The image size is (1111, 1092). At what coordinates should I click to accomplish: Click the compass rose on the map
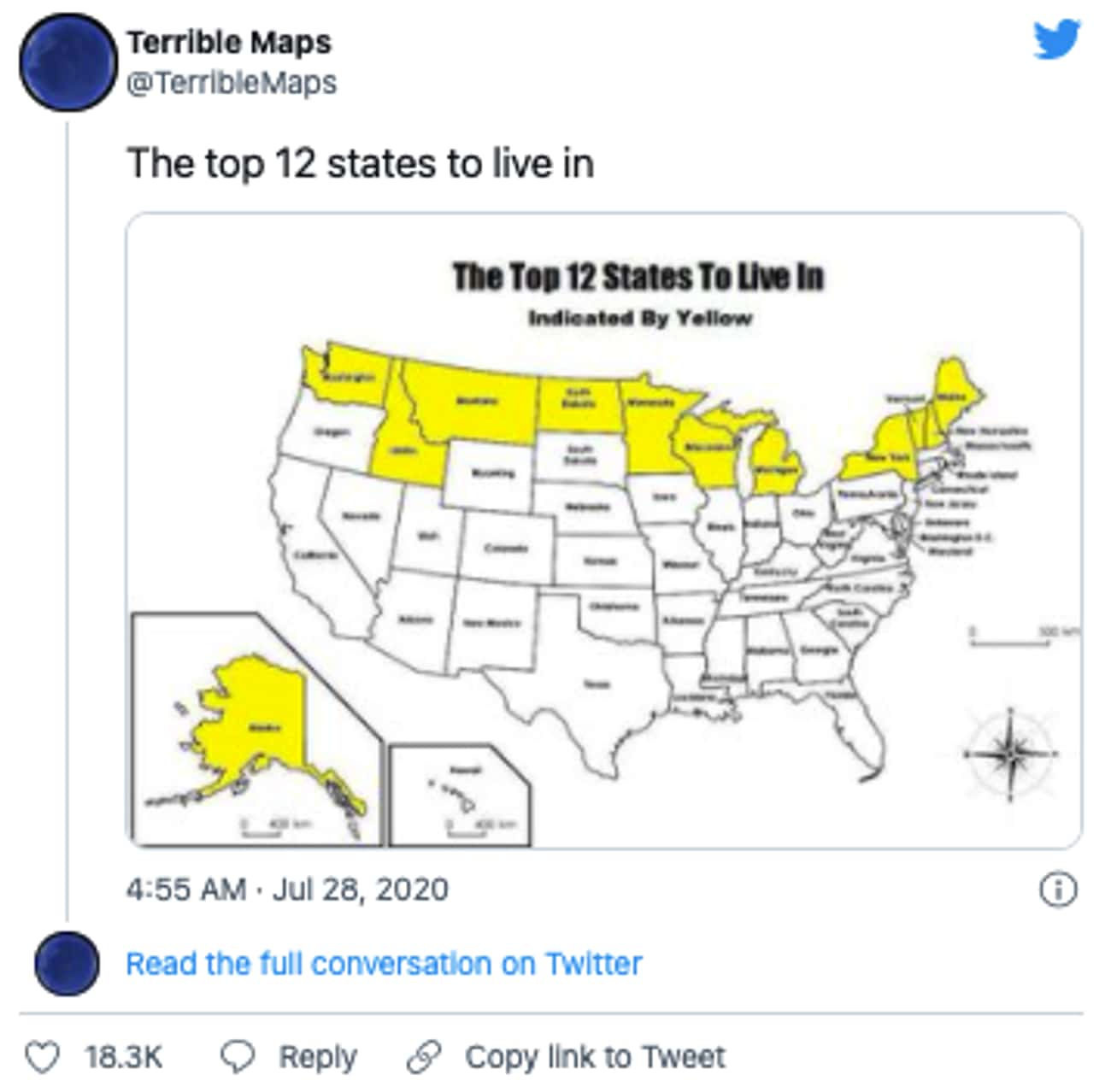click(1011, 755)
